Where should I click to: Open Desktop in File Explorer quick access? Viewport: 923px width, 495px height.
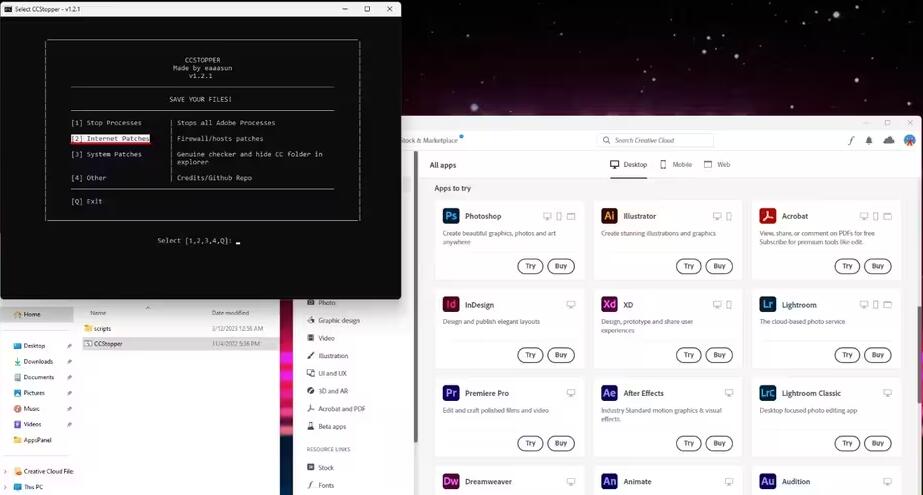(x=34, y=345)
